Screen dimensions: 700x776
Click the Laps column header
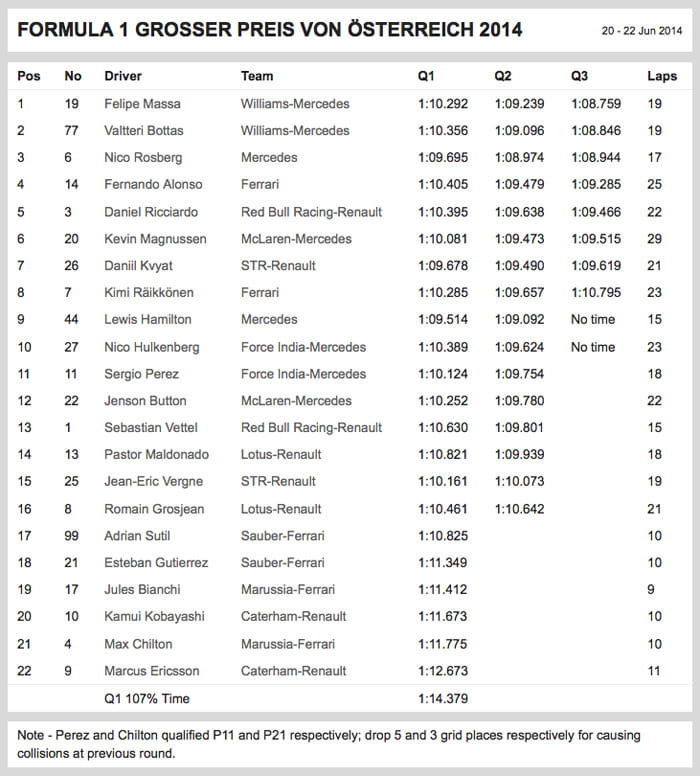[661, 76]
